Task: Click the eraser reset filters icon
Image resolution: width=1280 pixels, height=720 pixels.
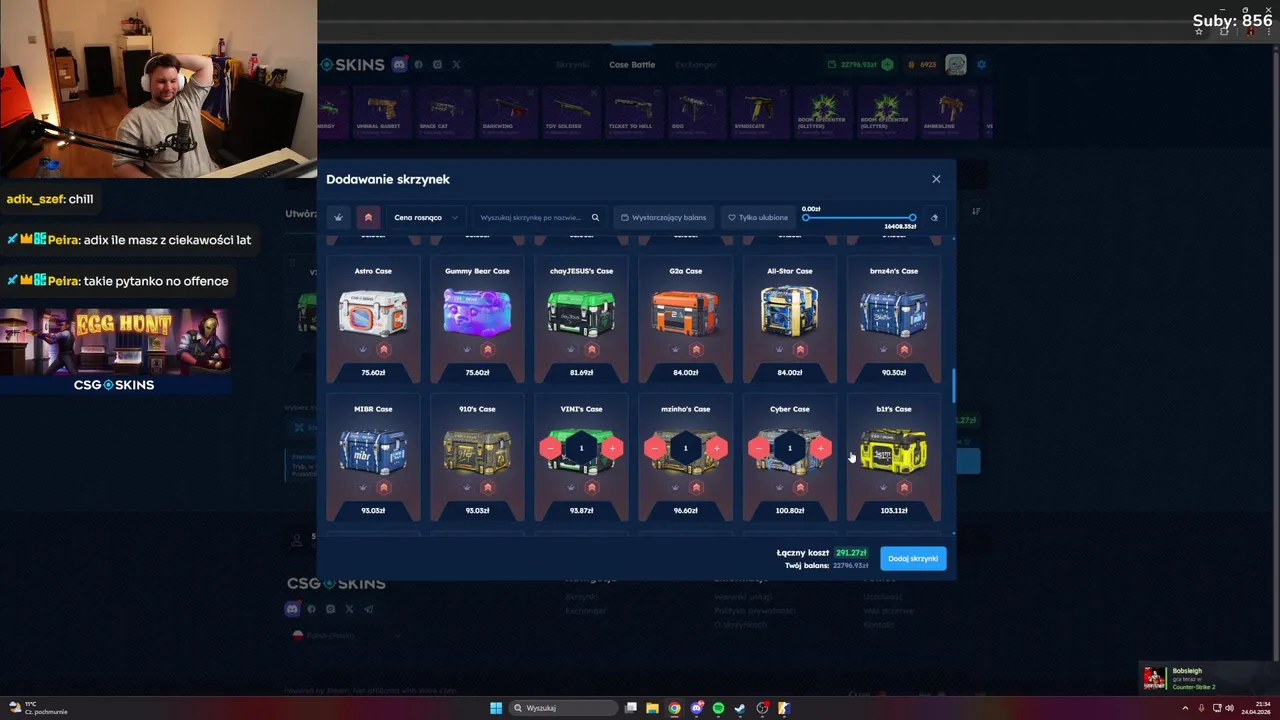Action: tap(934, 217)
